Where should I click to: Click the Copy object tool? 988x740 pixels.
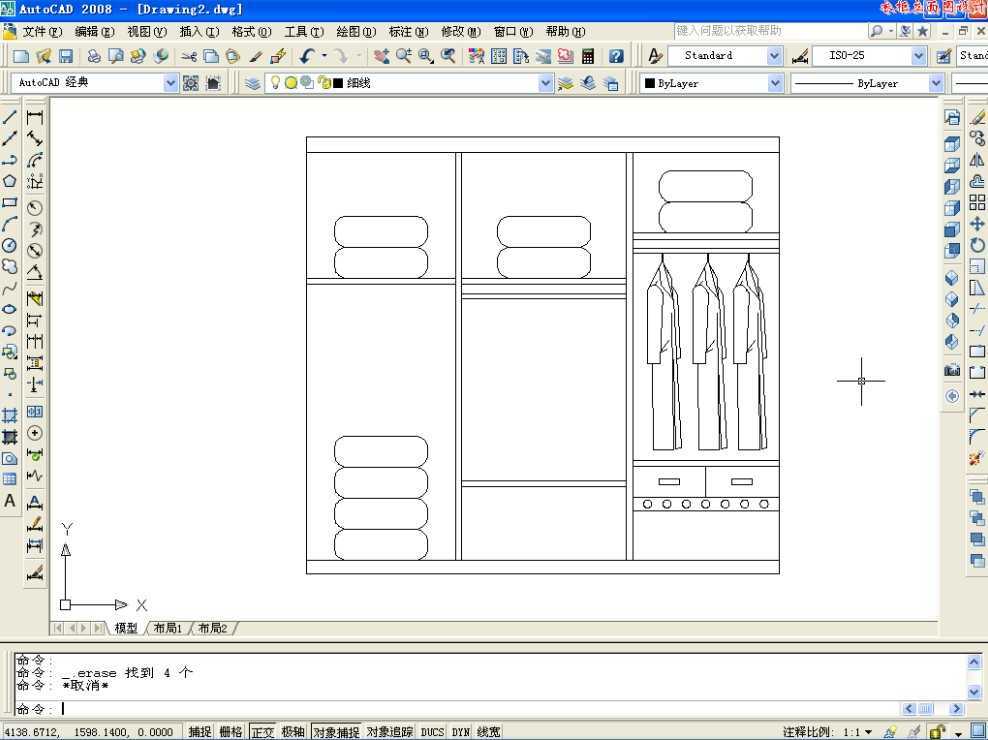(x=977, y=138)
